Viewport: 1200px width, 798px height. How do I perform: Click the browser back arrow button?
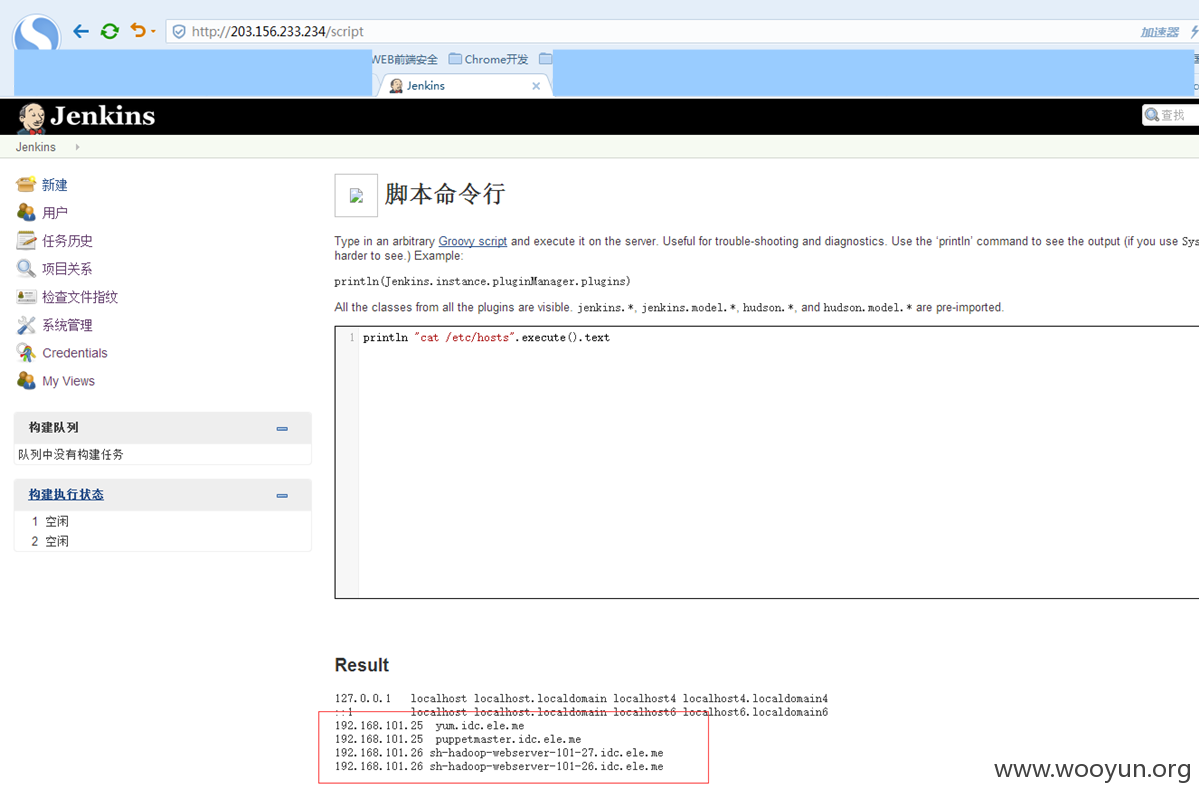click(x=81, y=31)
